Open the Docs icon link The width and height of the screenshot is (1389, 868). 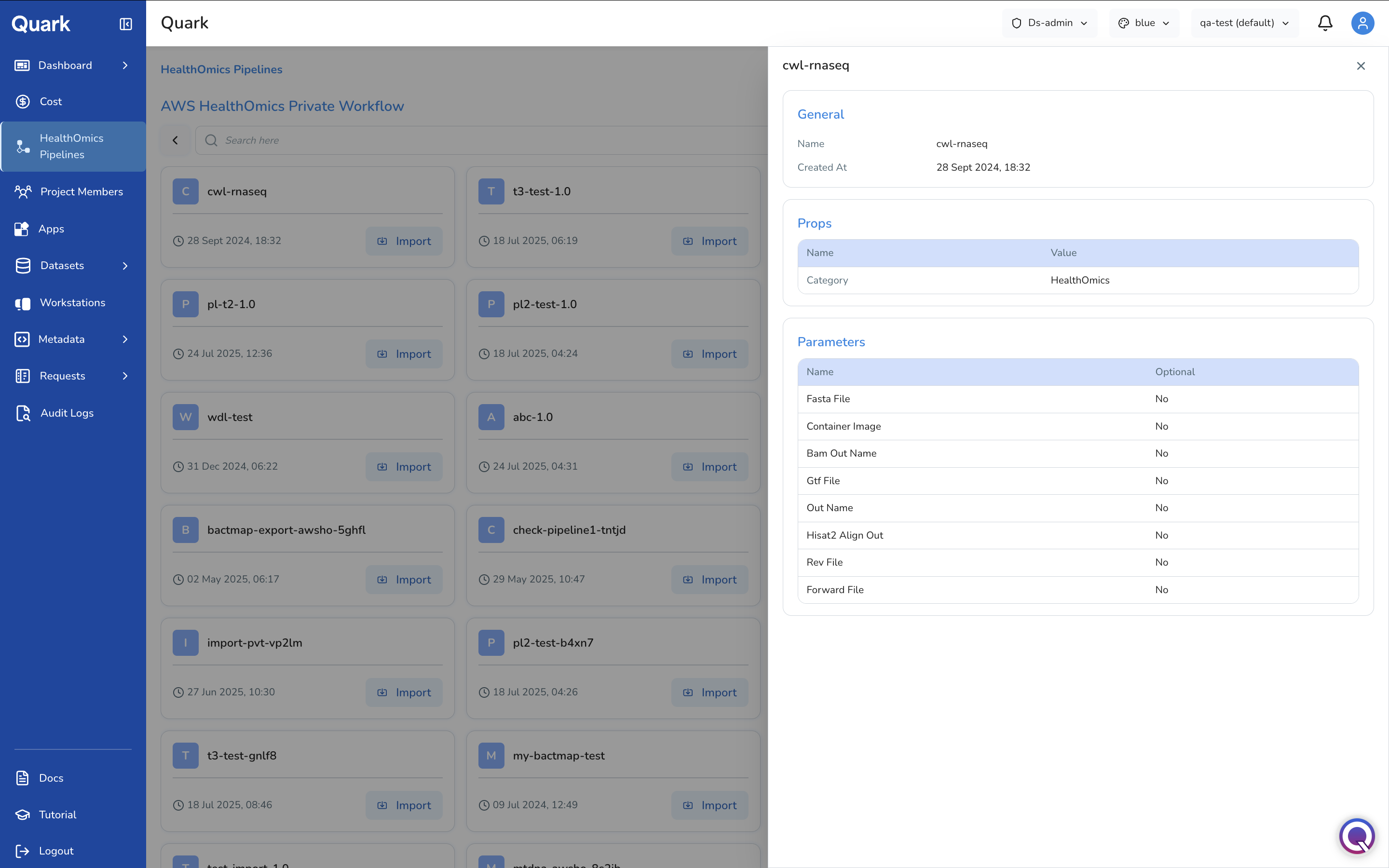click(22, 778)
